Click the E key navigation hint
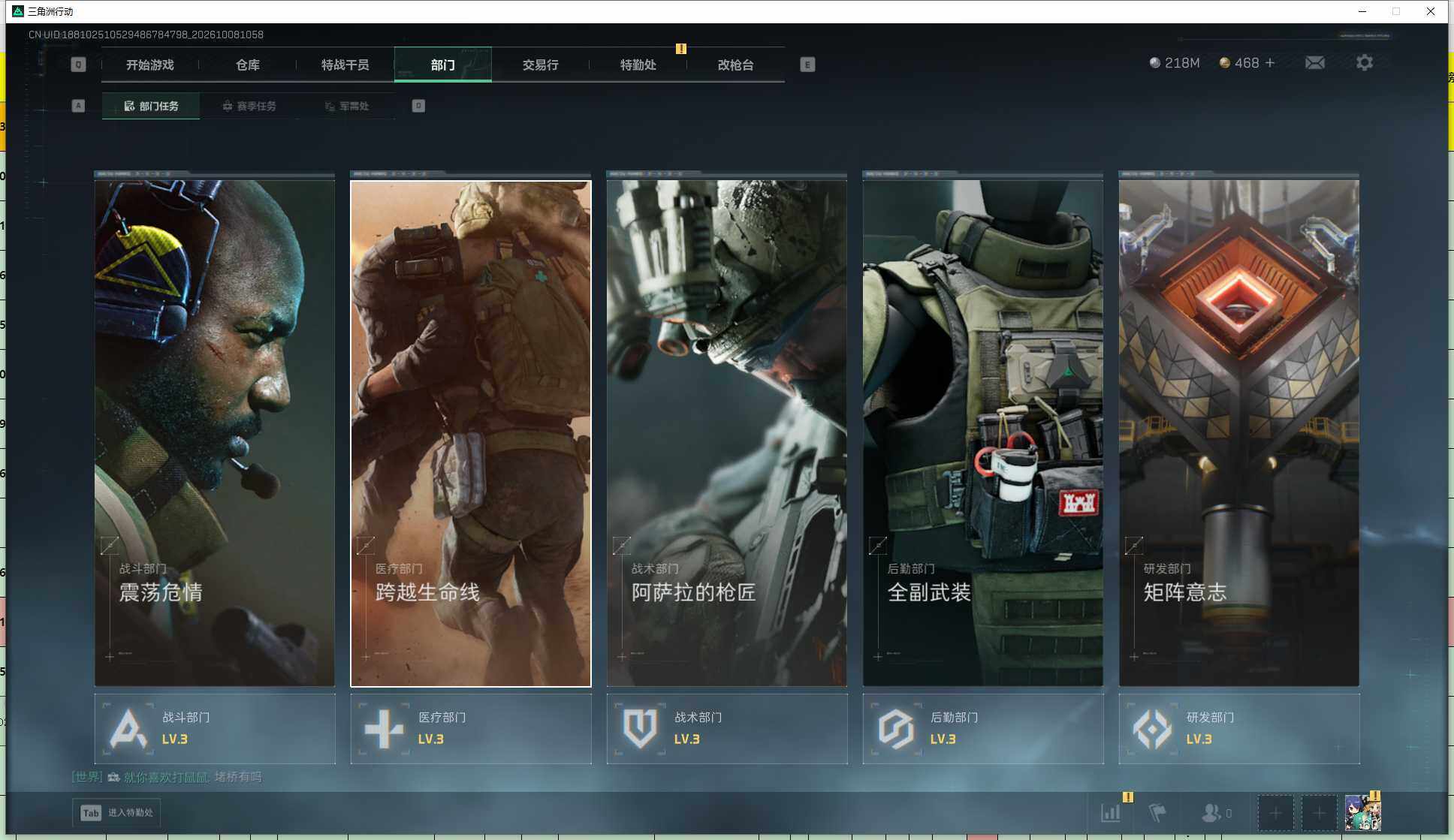The height and width of the screenshot is (840, 1454). [807, 65]
